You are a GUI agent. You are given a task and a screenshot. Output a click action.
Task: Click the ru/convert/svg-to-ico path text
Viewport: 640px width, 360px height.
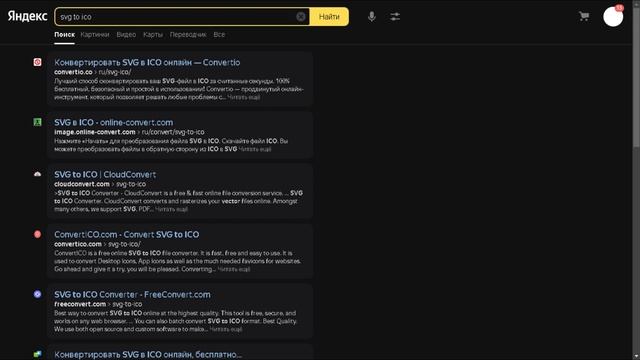coord(173,132)
